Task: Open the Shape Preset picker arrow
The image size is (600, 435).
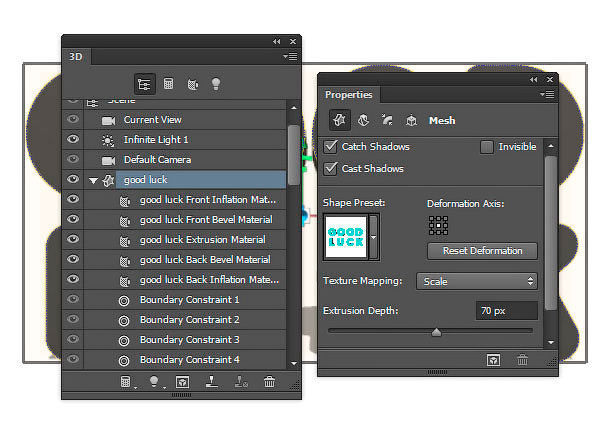Action: pyautogui.click(x=373, y=237)
